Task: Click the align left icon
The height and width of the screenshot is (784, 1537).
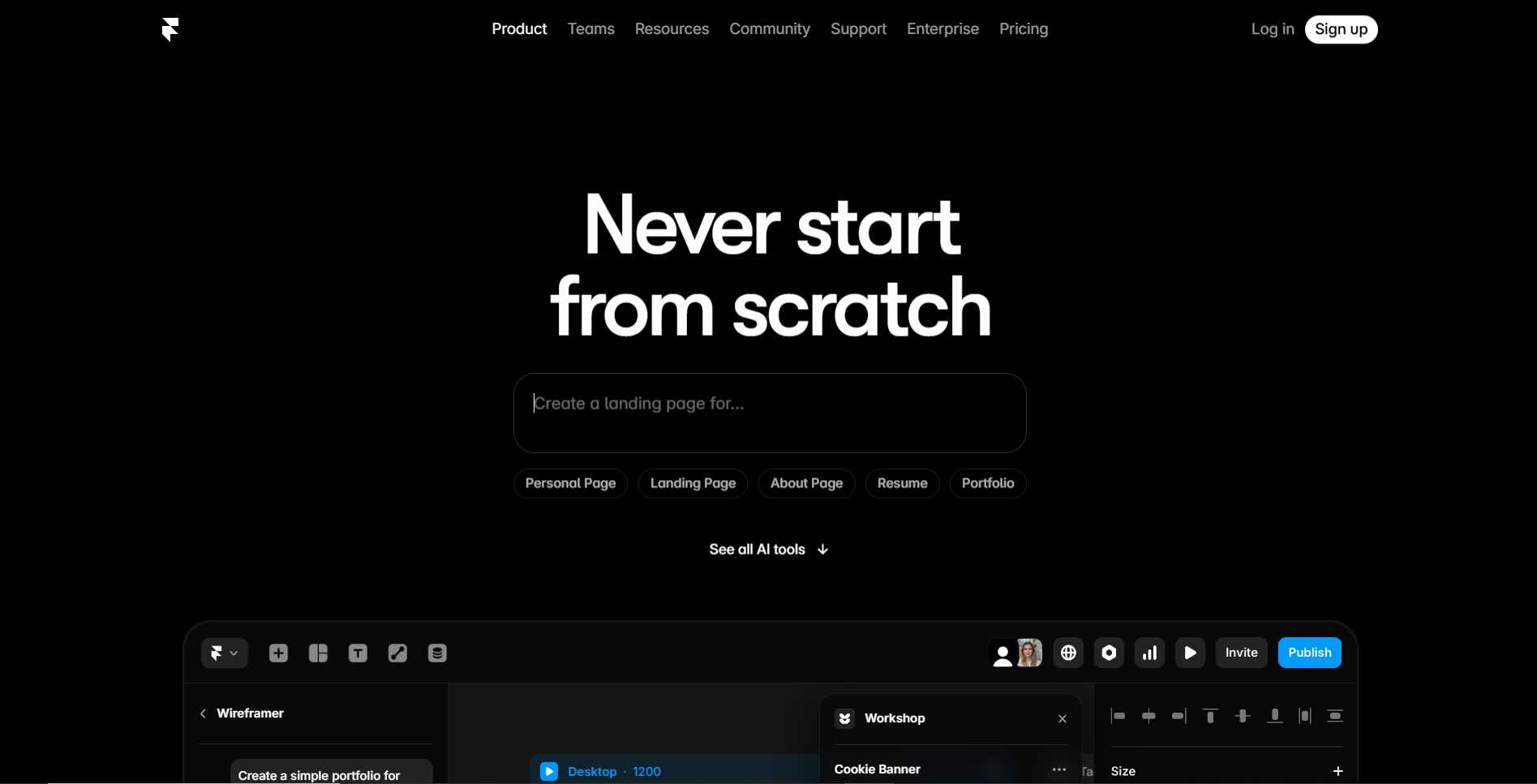Action: 1118,716
